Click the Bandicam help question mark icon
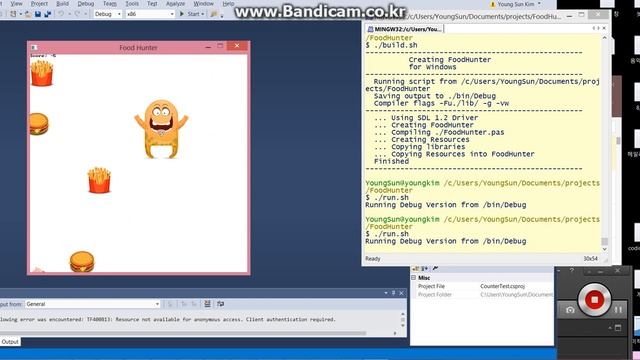The width and height of the screenshot is (640, 360). 571,271
